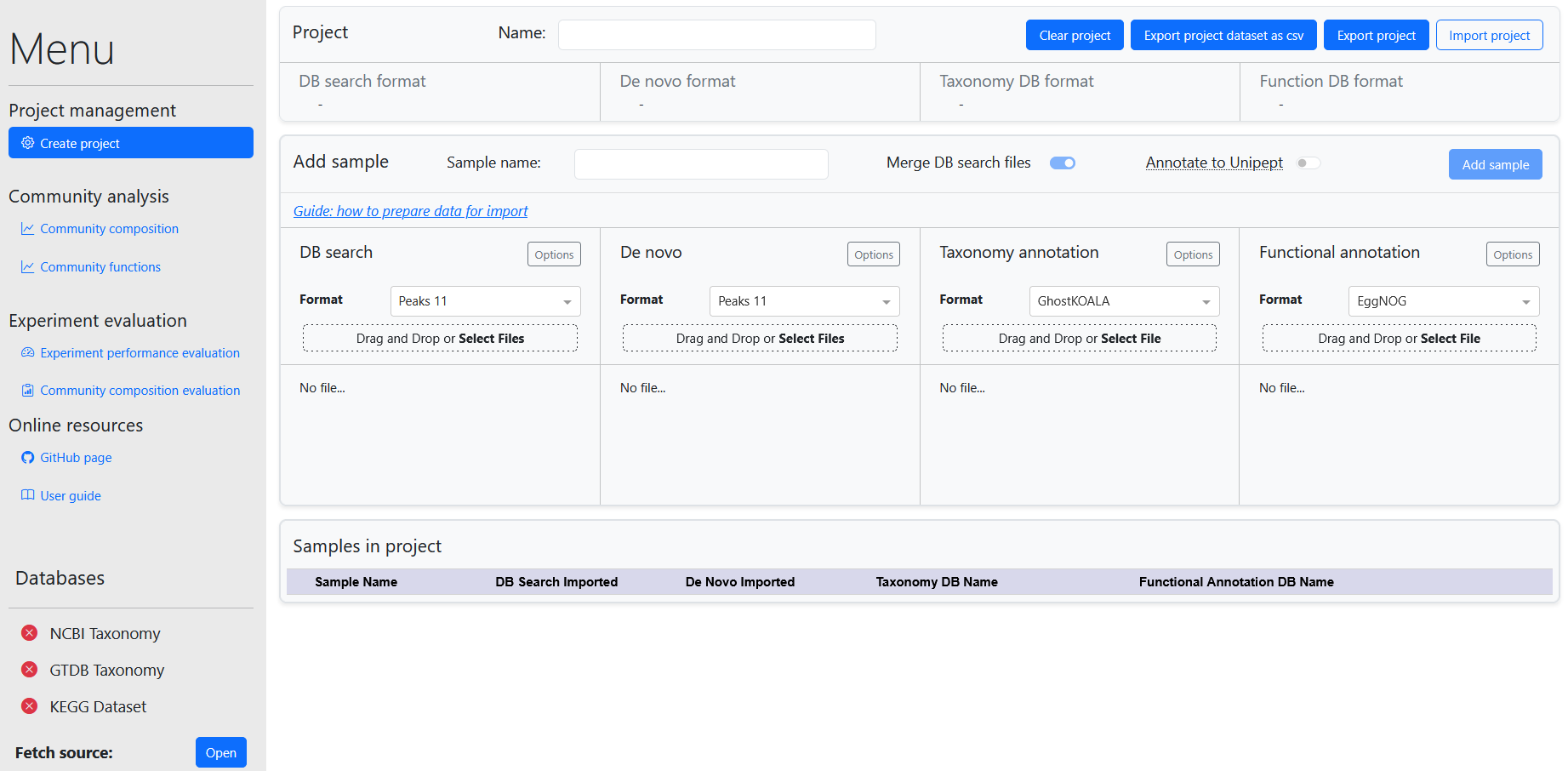The height and width of the screenshot is (771, 1568).
Task: Click the chart icon next to Community composition
Action: click(28, 229)
